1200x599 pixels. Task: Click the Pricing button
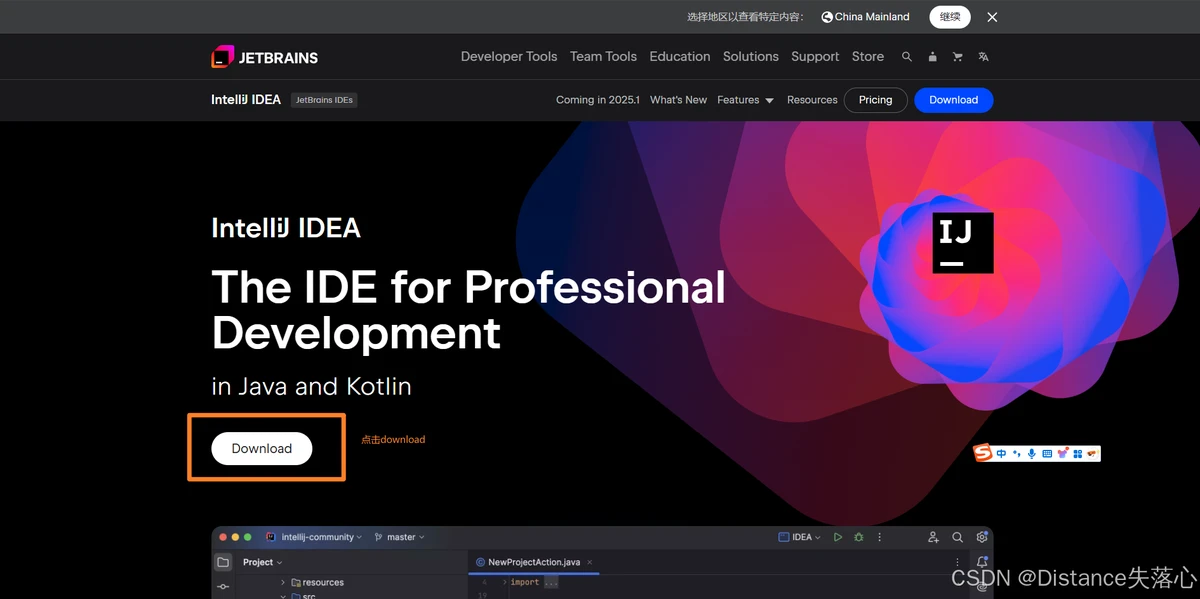tap(875, 100)
